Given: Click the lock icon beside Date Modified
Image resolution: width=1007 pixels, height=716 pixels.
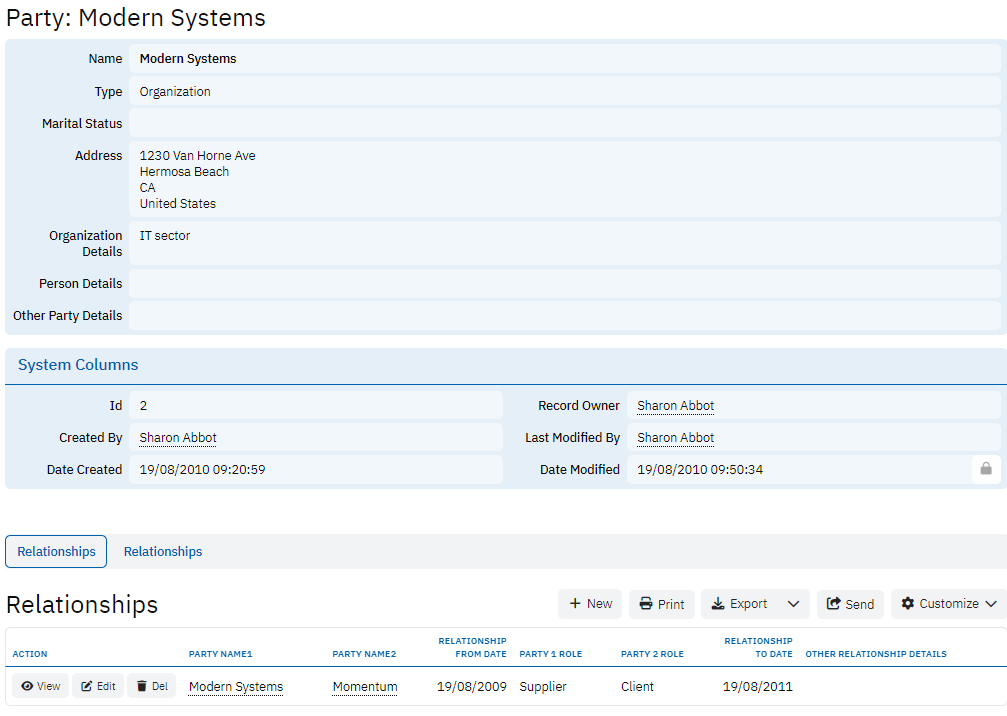Looking at the screenshot, I should 986,469.
